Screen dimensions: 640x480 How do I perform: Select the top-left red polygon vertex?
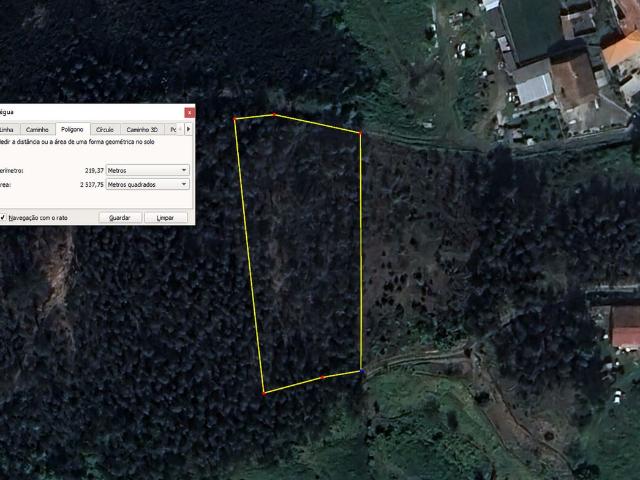(x=235, y=119)
